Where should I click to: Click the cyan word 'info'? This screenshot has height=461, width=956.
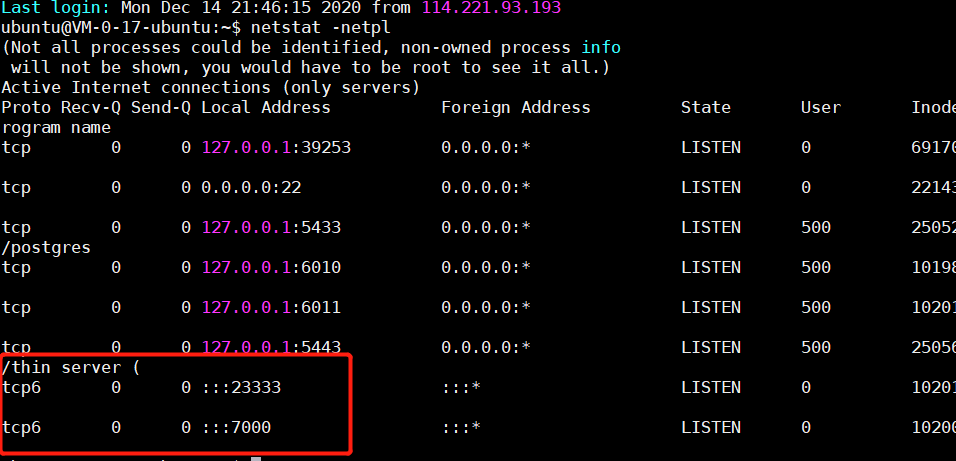click(601, 48)
